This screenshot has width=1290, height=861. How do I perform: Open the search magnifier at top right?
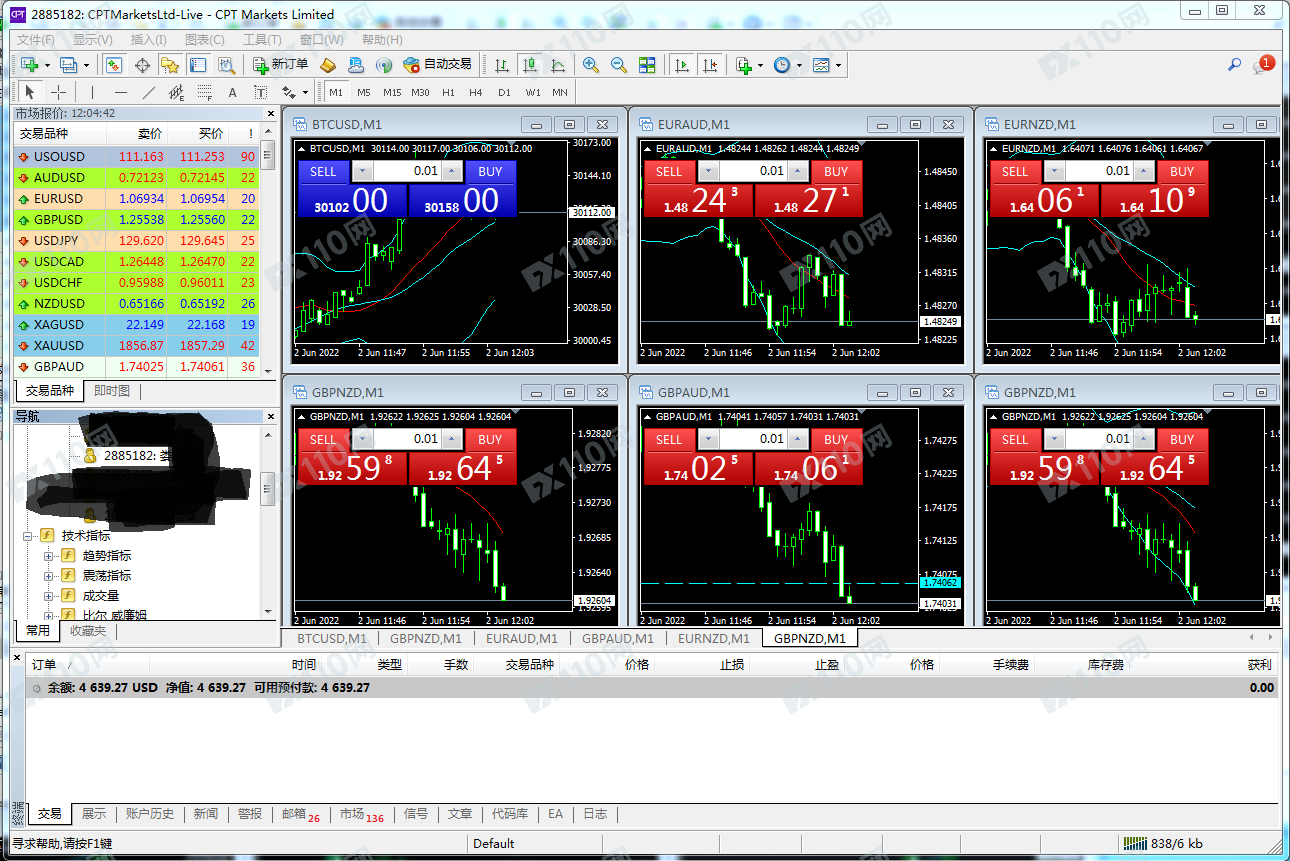pyautogui.click(x=1235, y=65)
